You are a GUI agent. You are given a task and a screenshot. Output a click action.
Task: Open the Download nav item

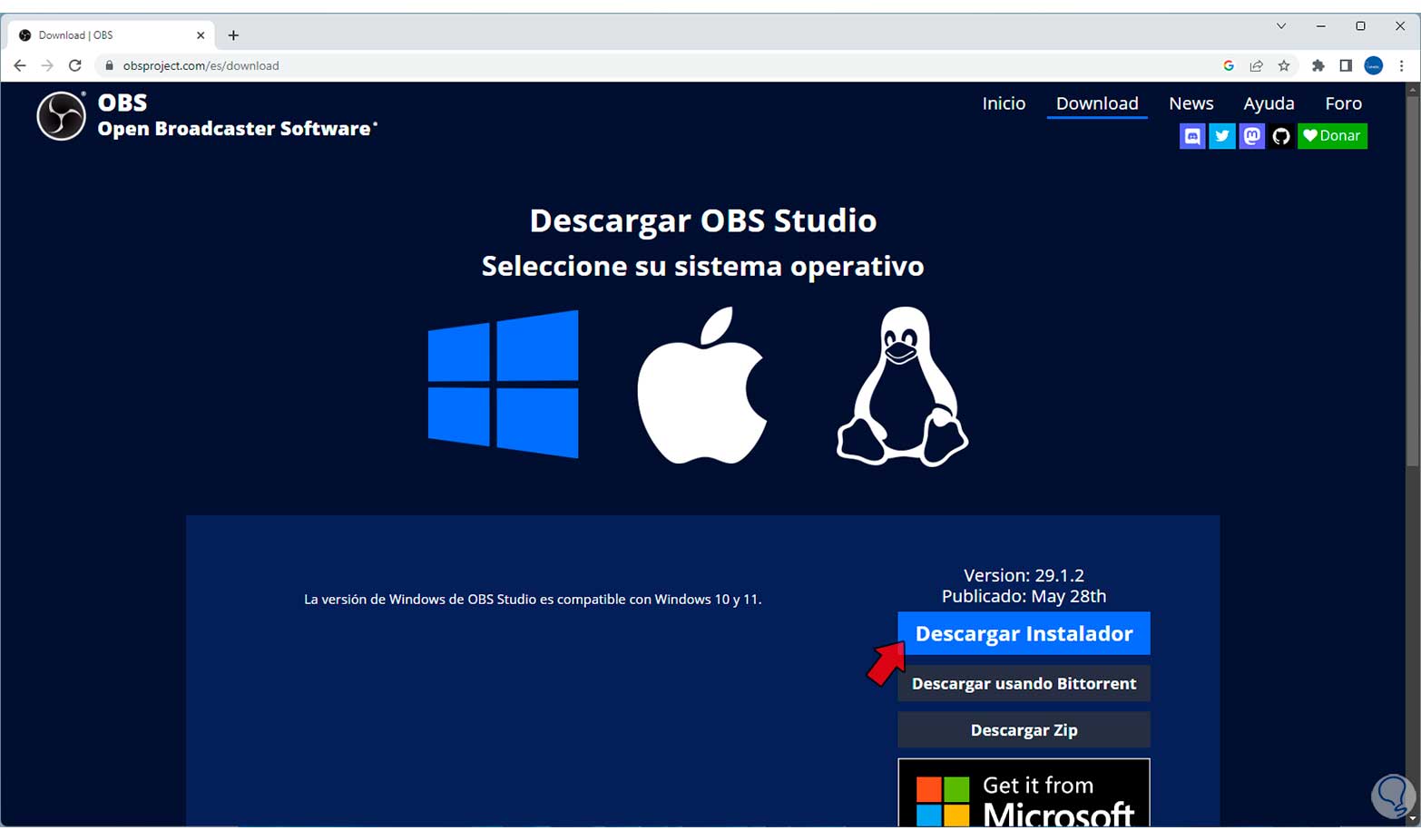(1097, 103)
